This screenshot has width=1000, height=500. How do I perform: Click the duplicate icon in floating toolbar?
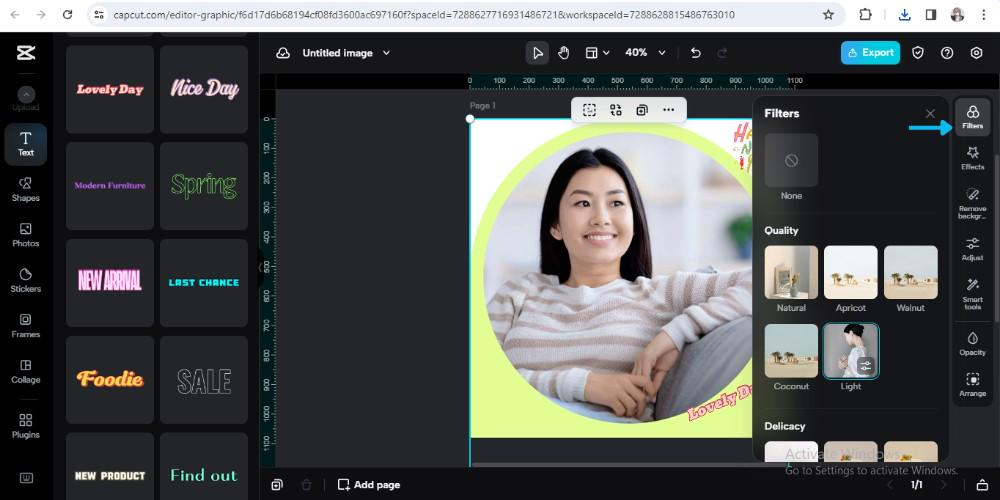tap(642, 110)
